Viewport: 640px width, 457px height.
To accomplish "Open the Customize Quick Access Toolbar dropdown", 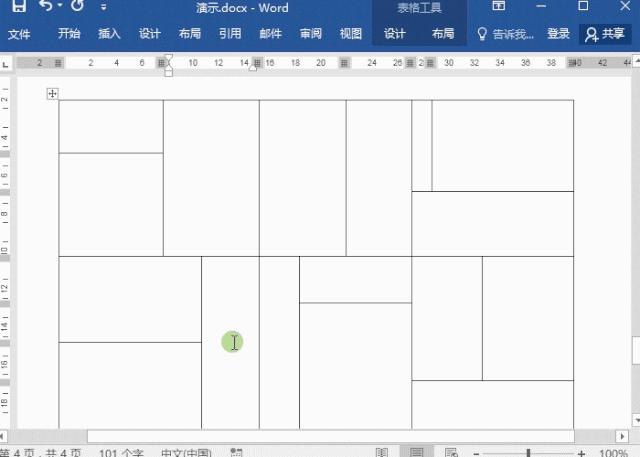I will tap(103, 7).
